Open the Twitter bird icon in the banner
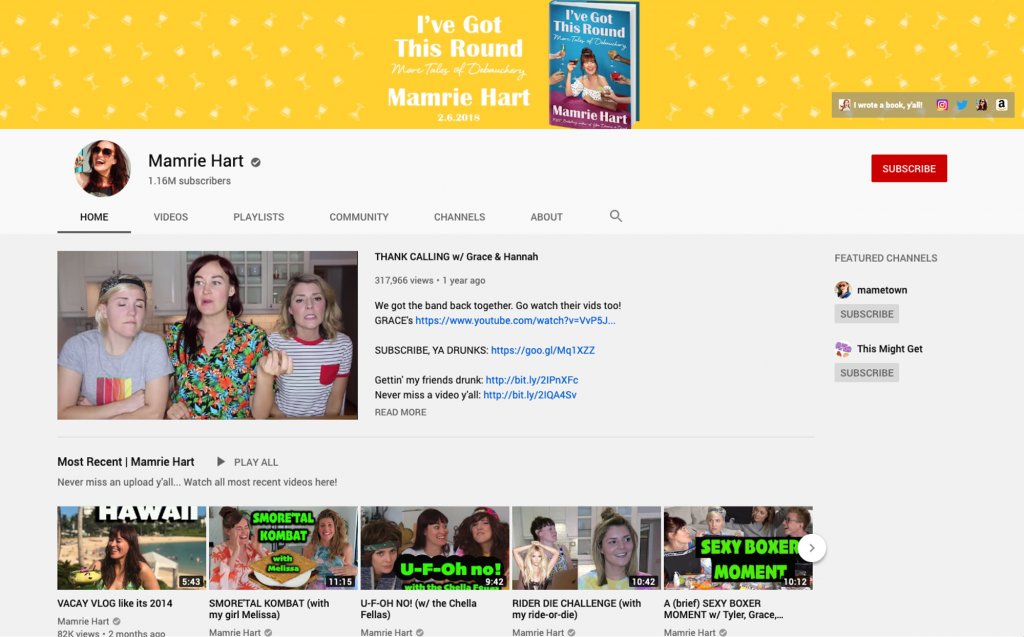Viewport: 1024px width, 637px height. click(961, 105)
